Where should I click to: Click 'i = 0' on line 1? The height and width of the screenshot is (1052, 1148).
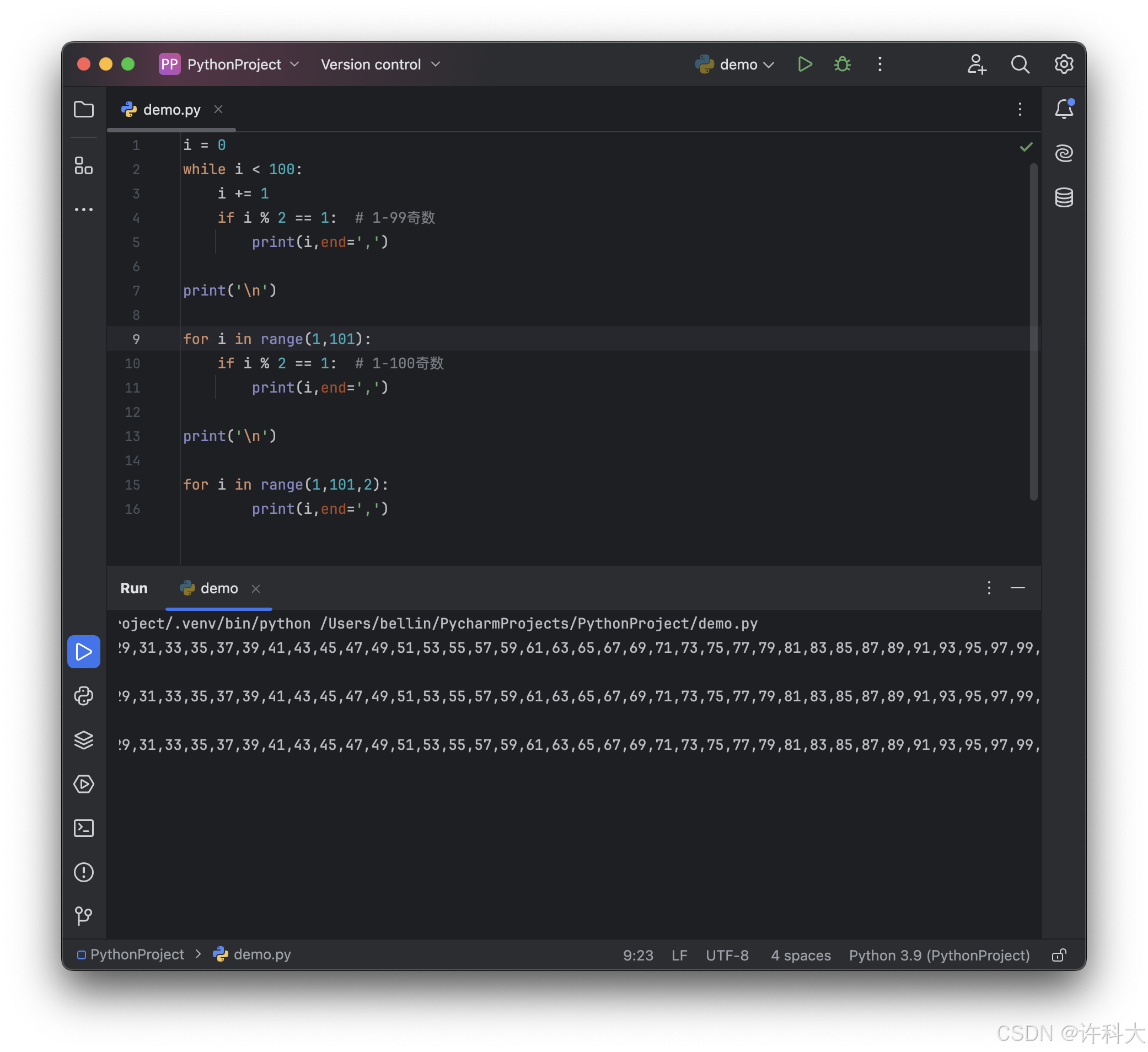point(205,145)
